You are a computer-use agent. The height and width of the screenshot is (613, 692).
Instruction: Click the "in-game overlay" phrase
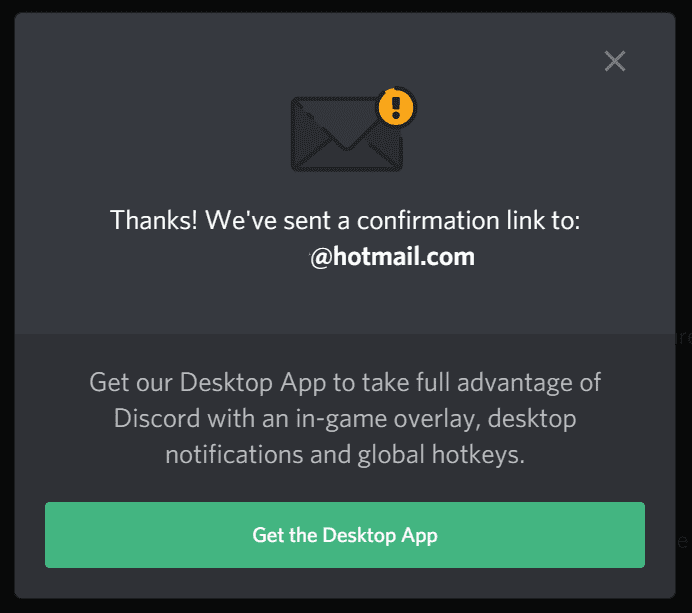coord(388,419)
